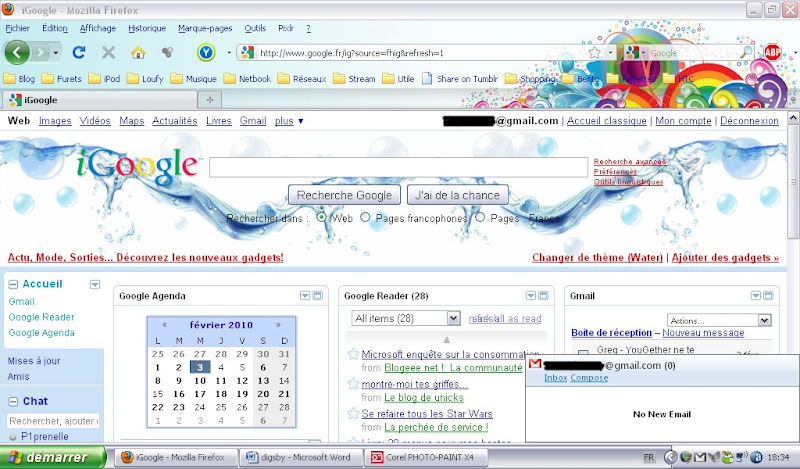Click the Firefox URL address bar
The image size is (800, 469).
coord(422,53)
